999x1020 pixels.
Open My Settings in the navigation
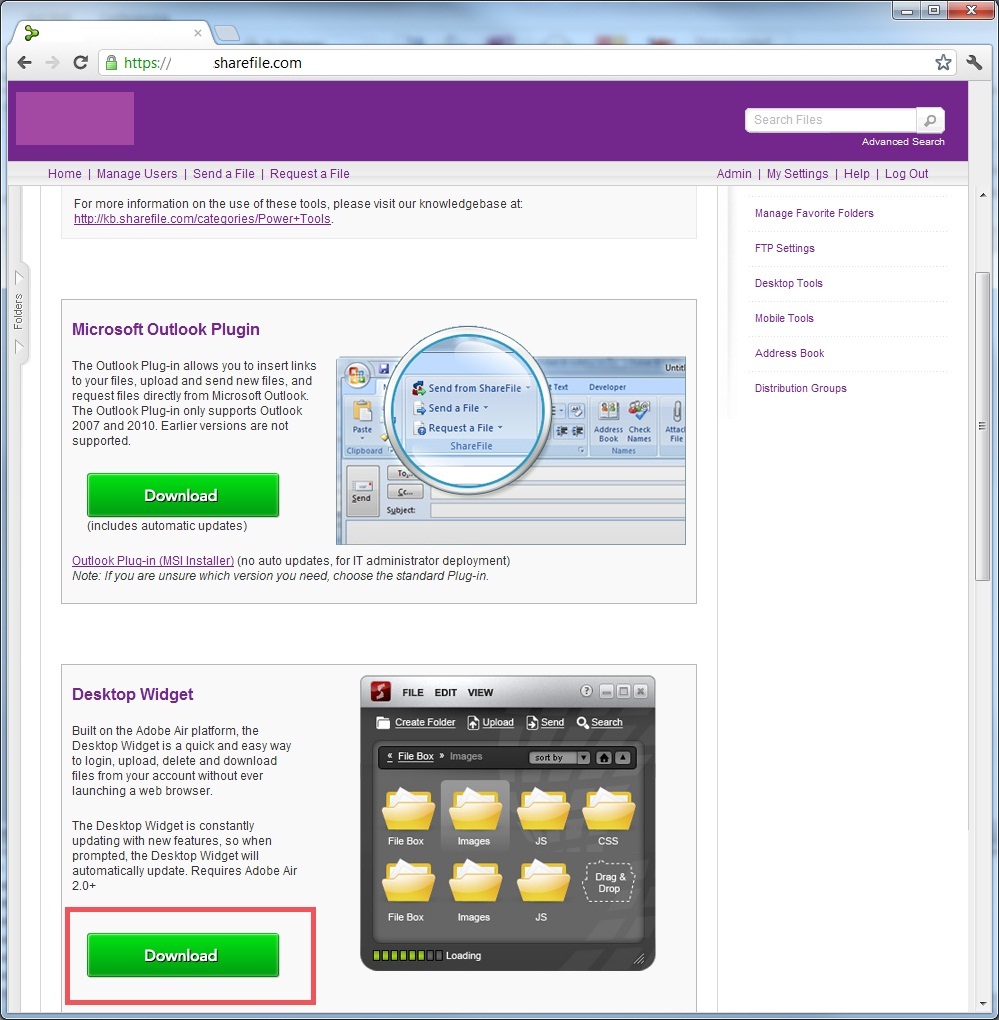pyautogui.click(x=797, y=174)
